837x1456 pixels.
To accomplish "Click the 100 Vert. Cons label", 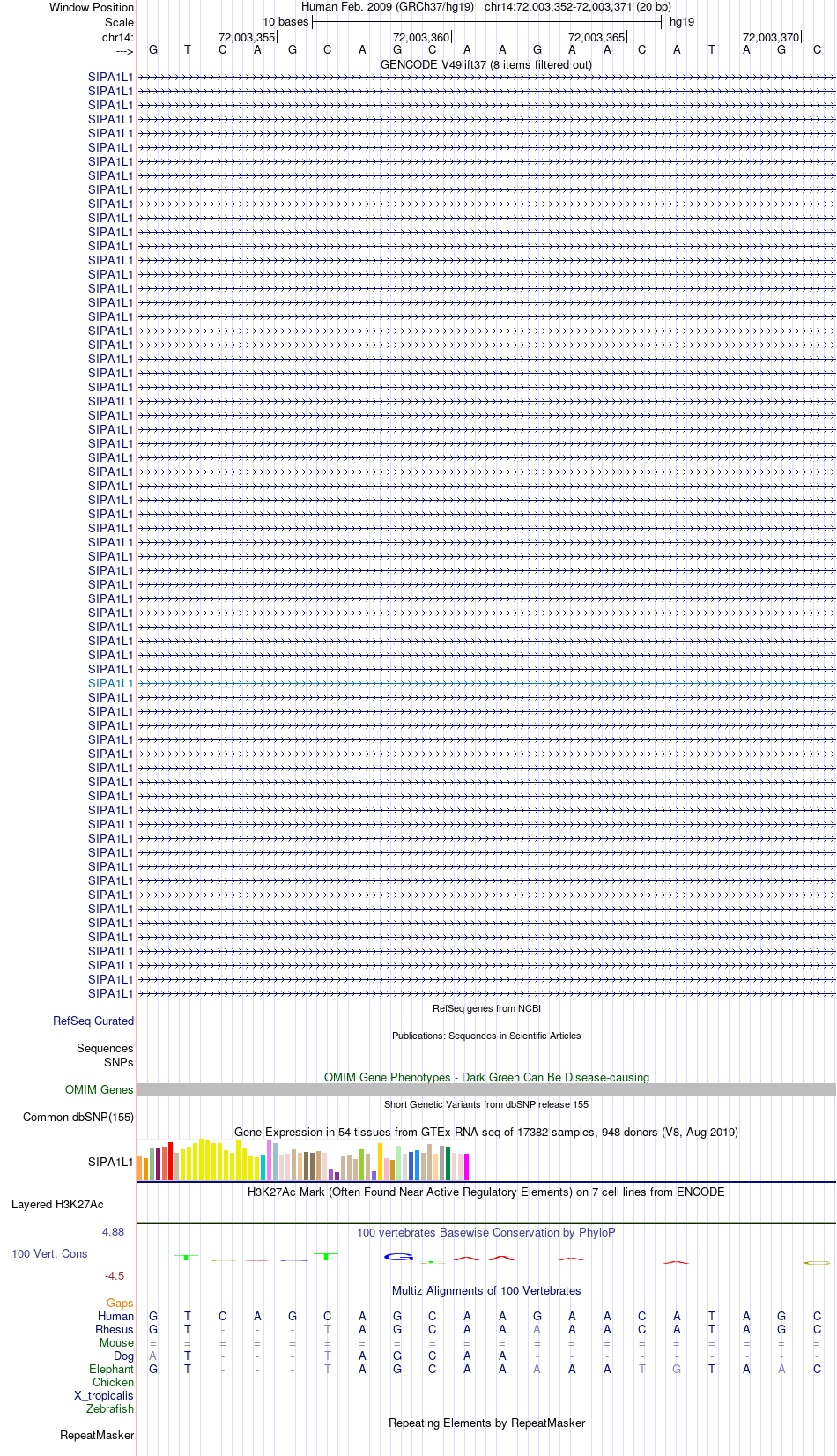I will [49, 1253].
